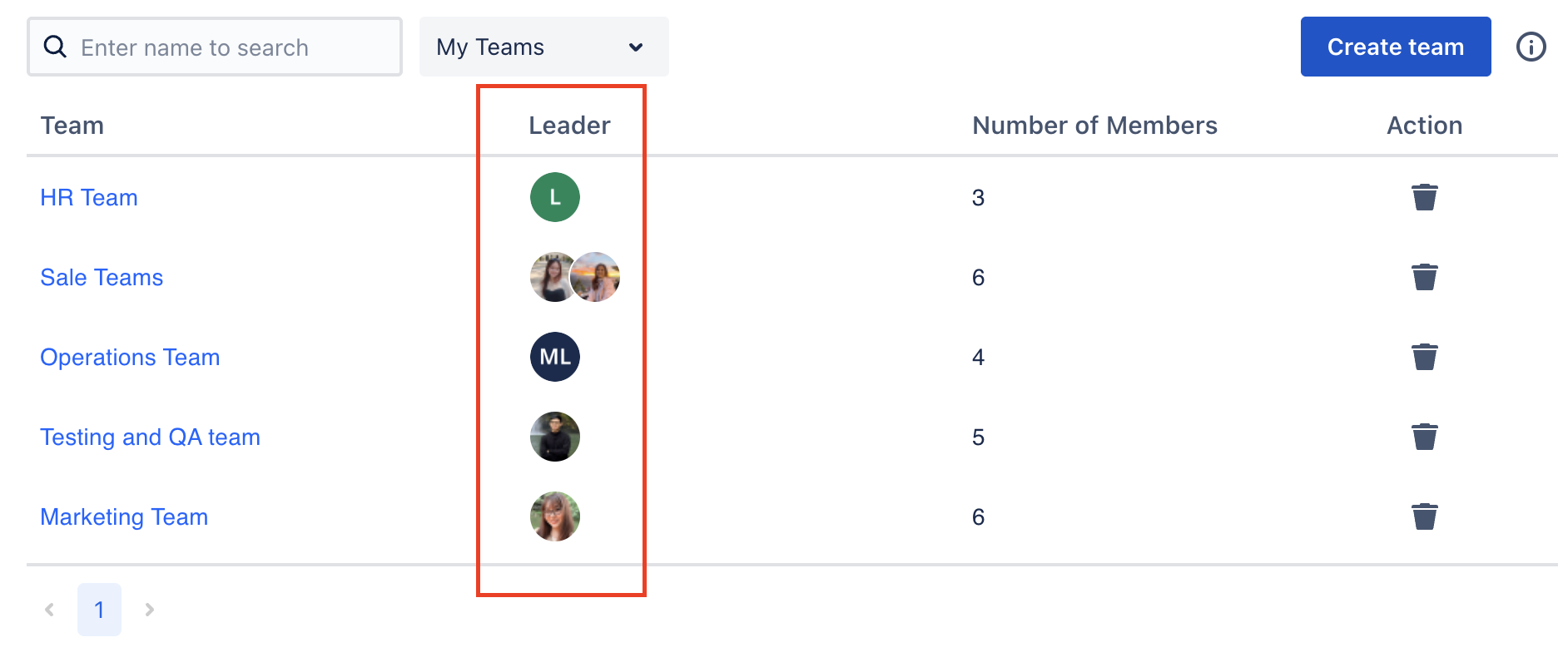Click the search magnifier icon
The image size is (1568, 667).
[55, 47]
